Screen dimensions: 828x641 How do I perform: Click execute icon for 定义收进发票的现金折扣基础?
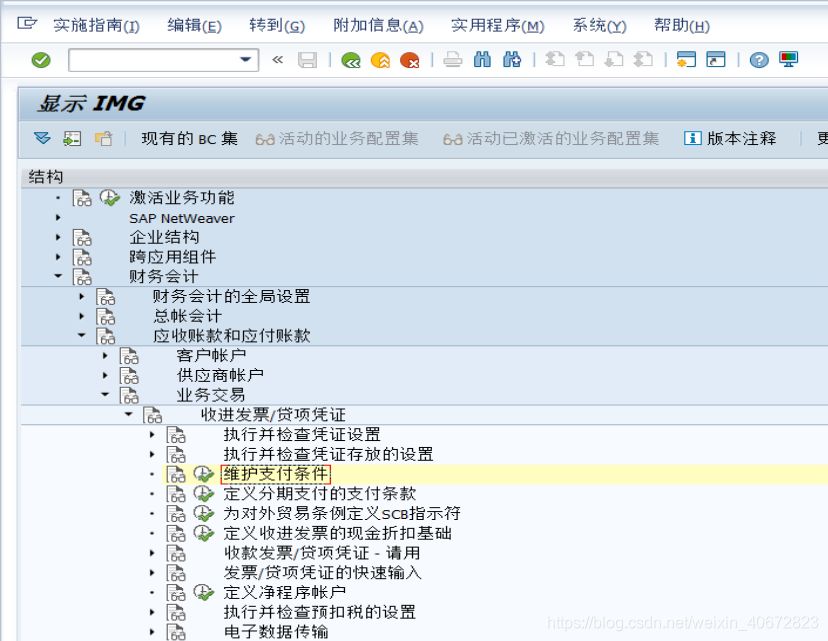point(203,533)
